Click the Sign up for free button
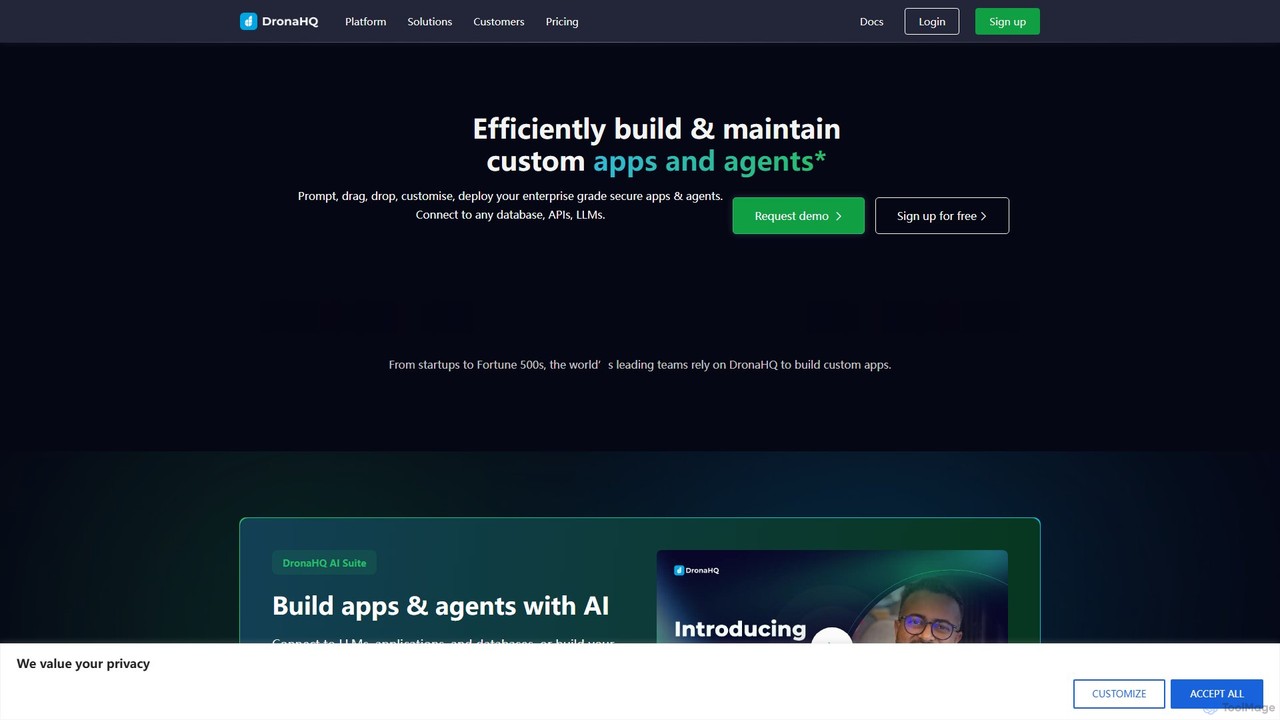This screenshot has height=720, width=1280. coord(942,216)
